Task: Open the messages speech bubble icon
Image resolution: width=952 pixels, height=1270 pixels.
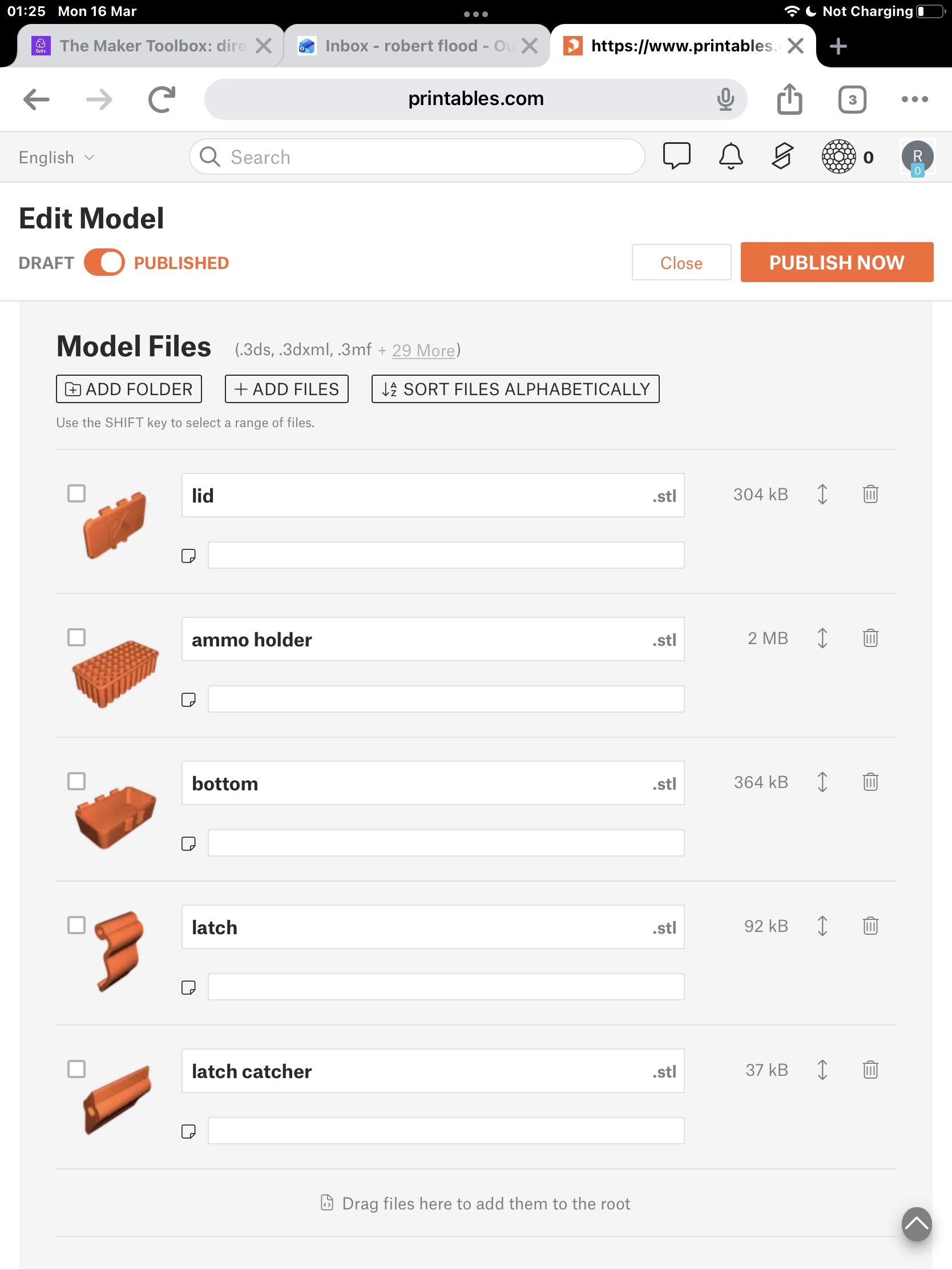Action: pyautogui.click(x=676, y=156)
